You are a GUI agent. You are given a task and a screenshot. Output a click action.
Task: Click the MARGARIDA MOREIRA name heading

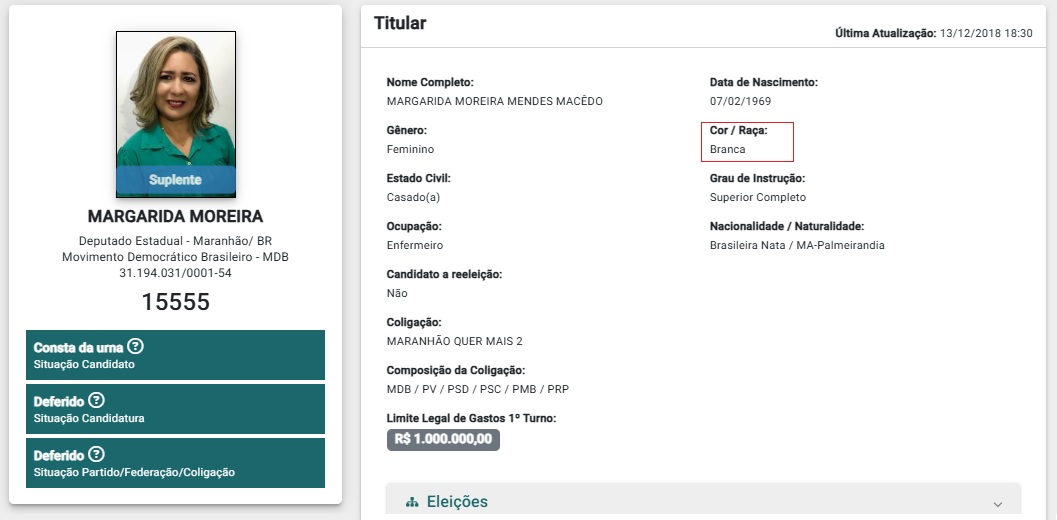click(175, 216)
